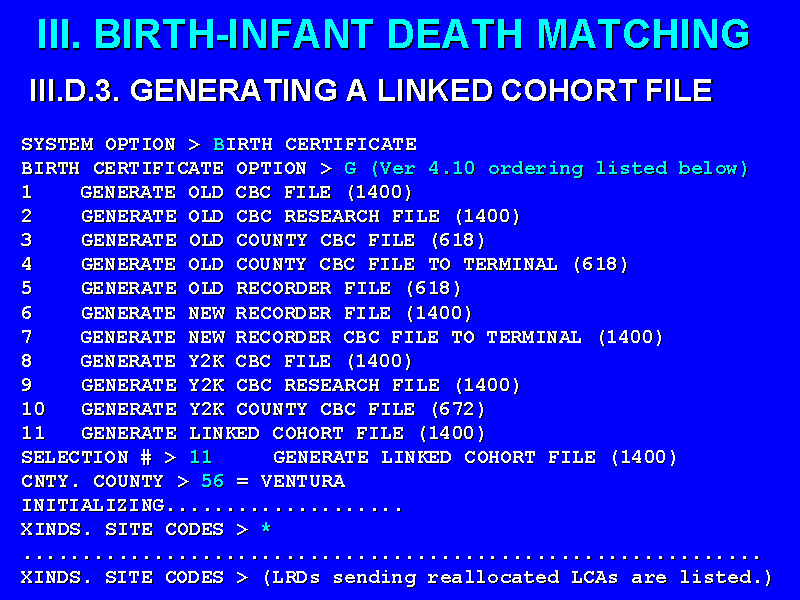The width and height of the screenshot is (800, 600).
Task: Pick option 8 Generate Y2K CBC File
Action: pos(246,361)
